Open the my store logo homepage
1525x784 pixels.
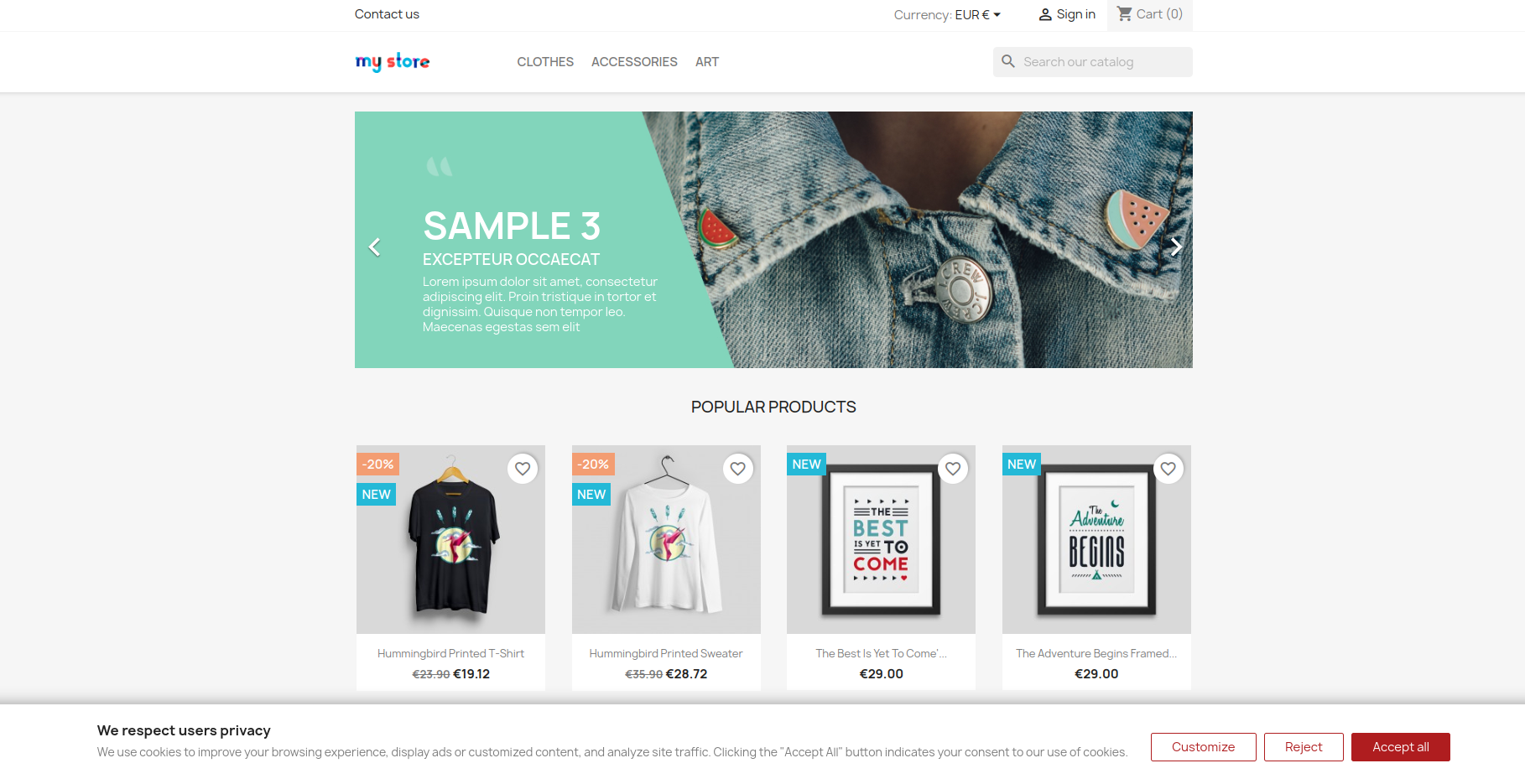point(393,61)
